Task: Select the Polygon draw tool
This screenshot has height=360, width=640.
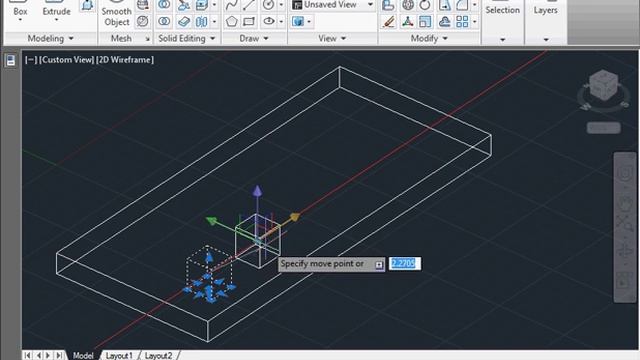Action: [232, 21]
